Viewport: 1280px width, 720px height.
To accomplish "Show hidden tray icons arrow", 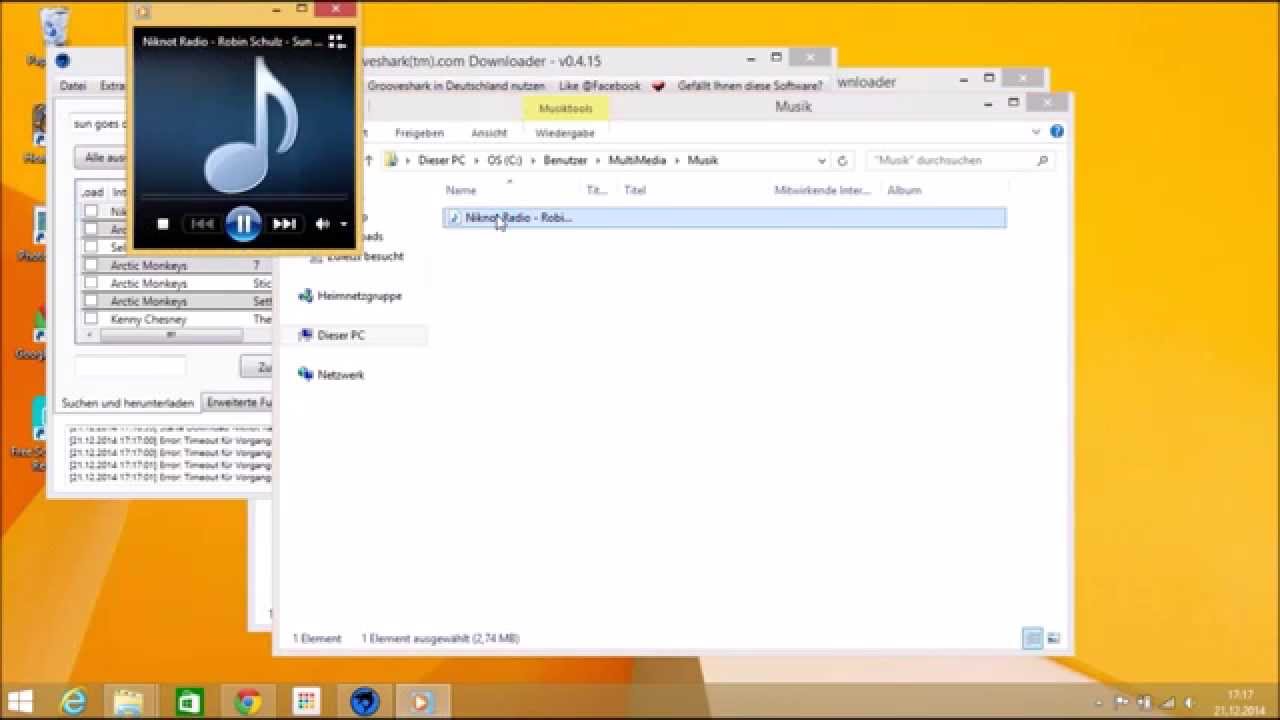I will click(x=1099, y=703).
